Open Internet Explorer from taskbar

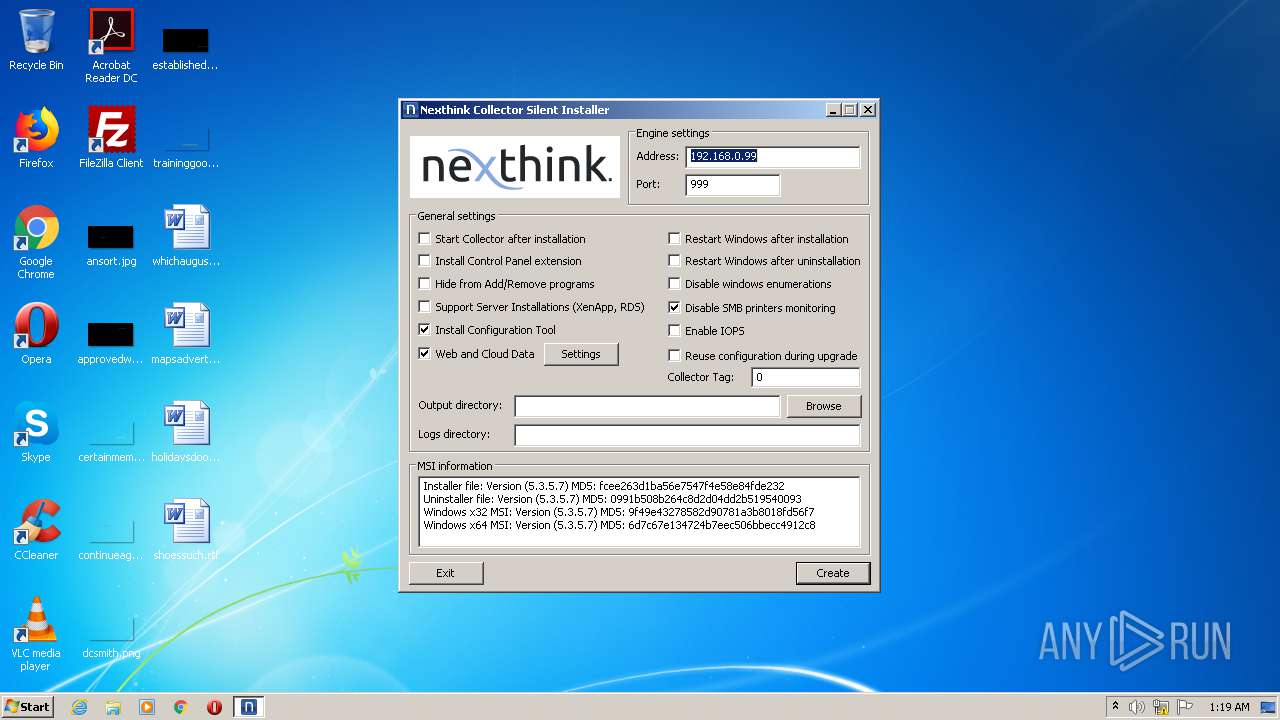(x=80, y=707)
